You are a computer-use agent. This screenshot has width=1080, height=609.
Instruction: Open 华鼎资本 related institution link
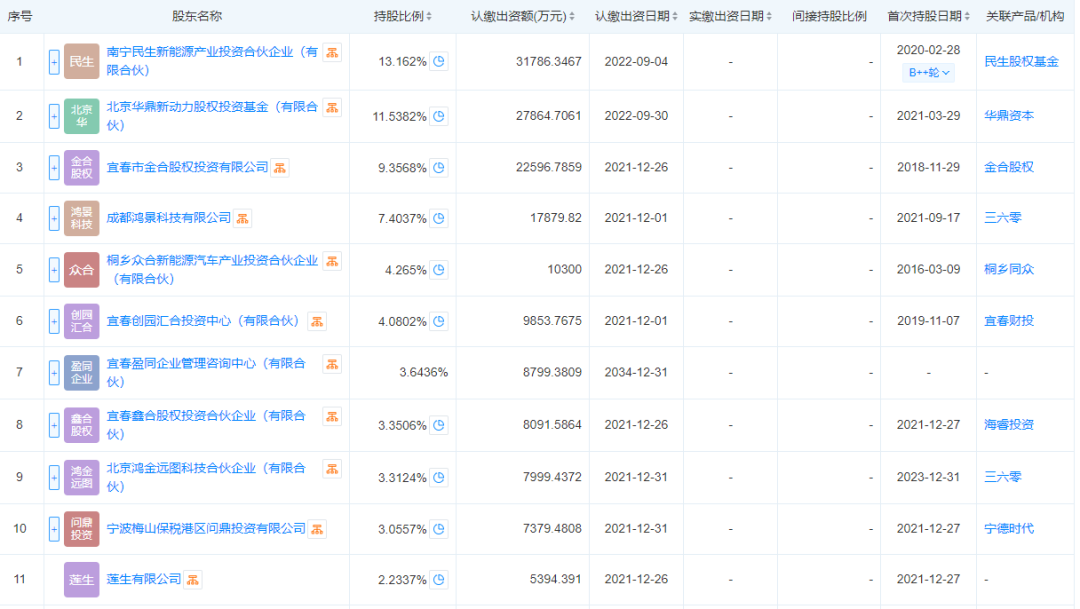point(1009,116)
